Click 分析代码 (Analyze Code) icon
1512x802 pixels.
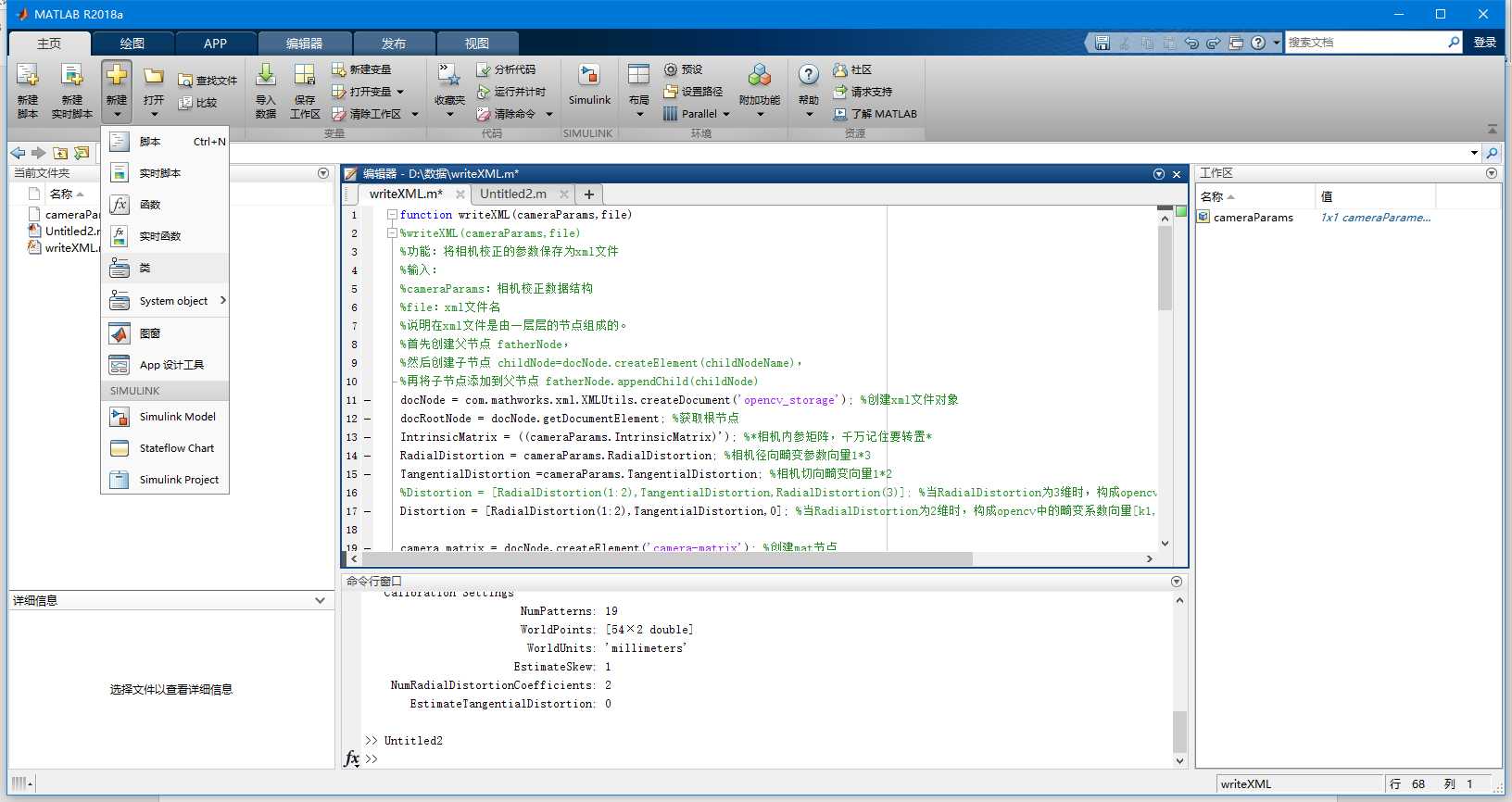[484, 69]
